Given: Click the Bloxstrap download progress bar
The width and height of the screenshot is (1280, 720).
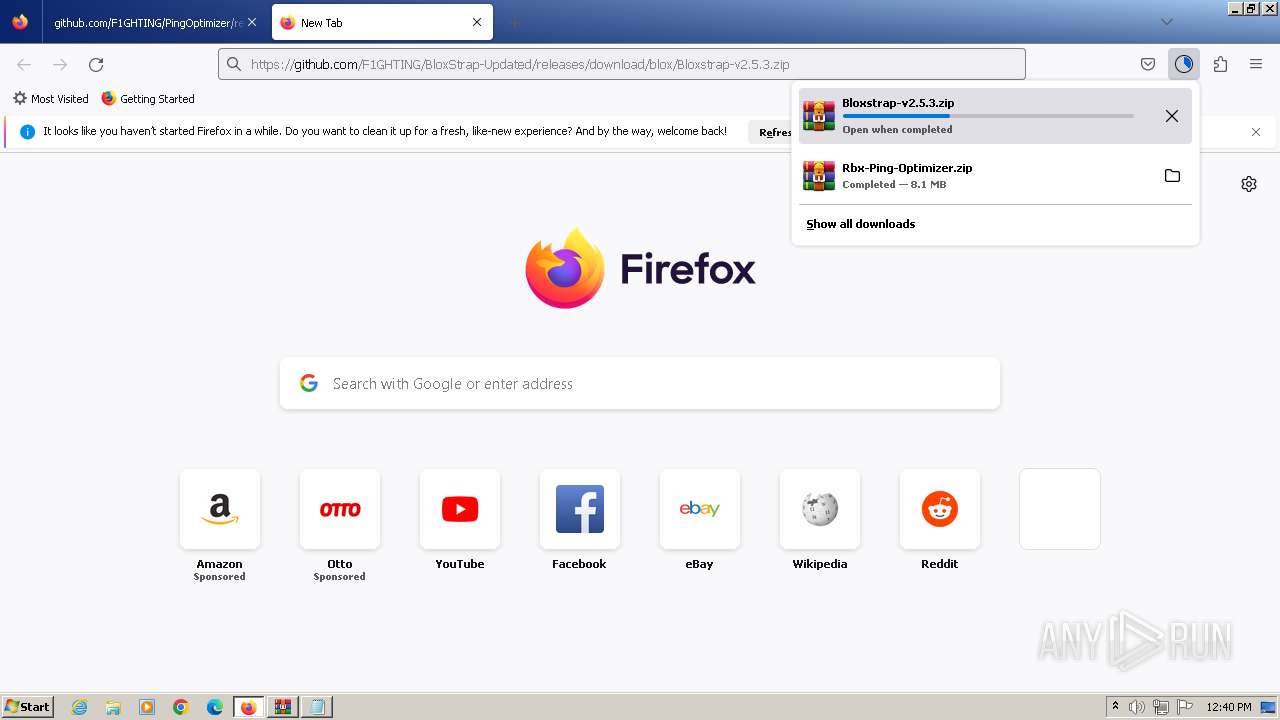Looking at the screenshot, I should tap(988, 116).
